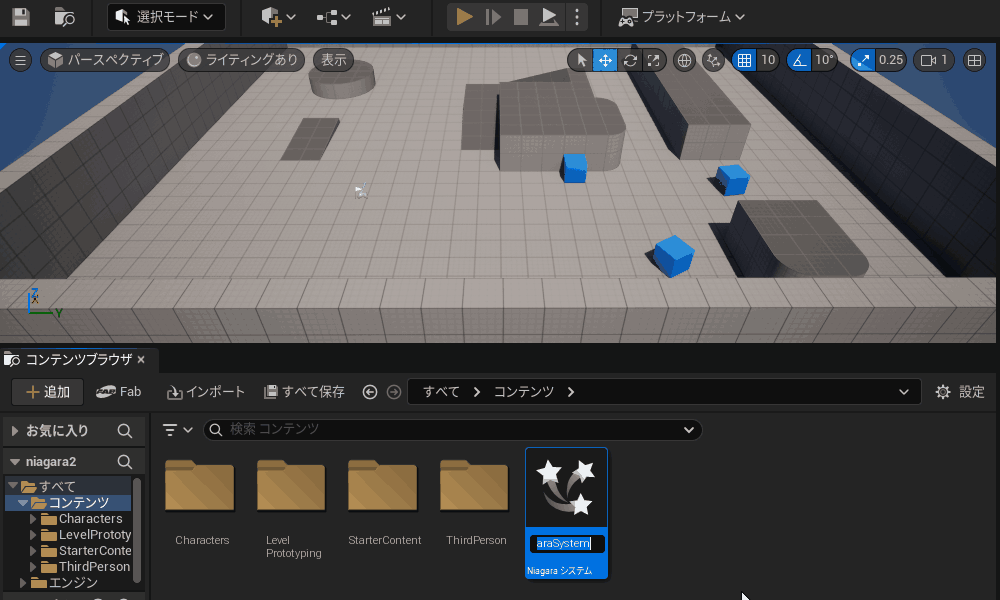The image size is (1000, 600).
Task: Select the translate (move) gizmo tool
Action: coord(605,60)
